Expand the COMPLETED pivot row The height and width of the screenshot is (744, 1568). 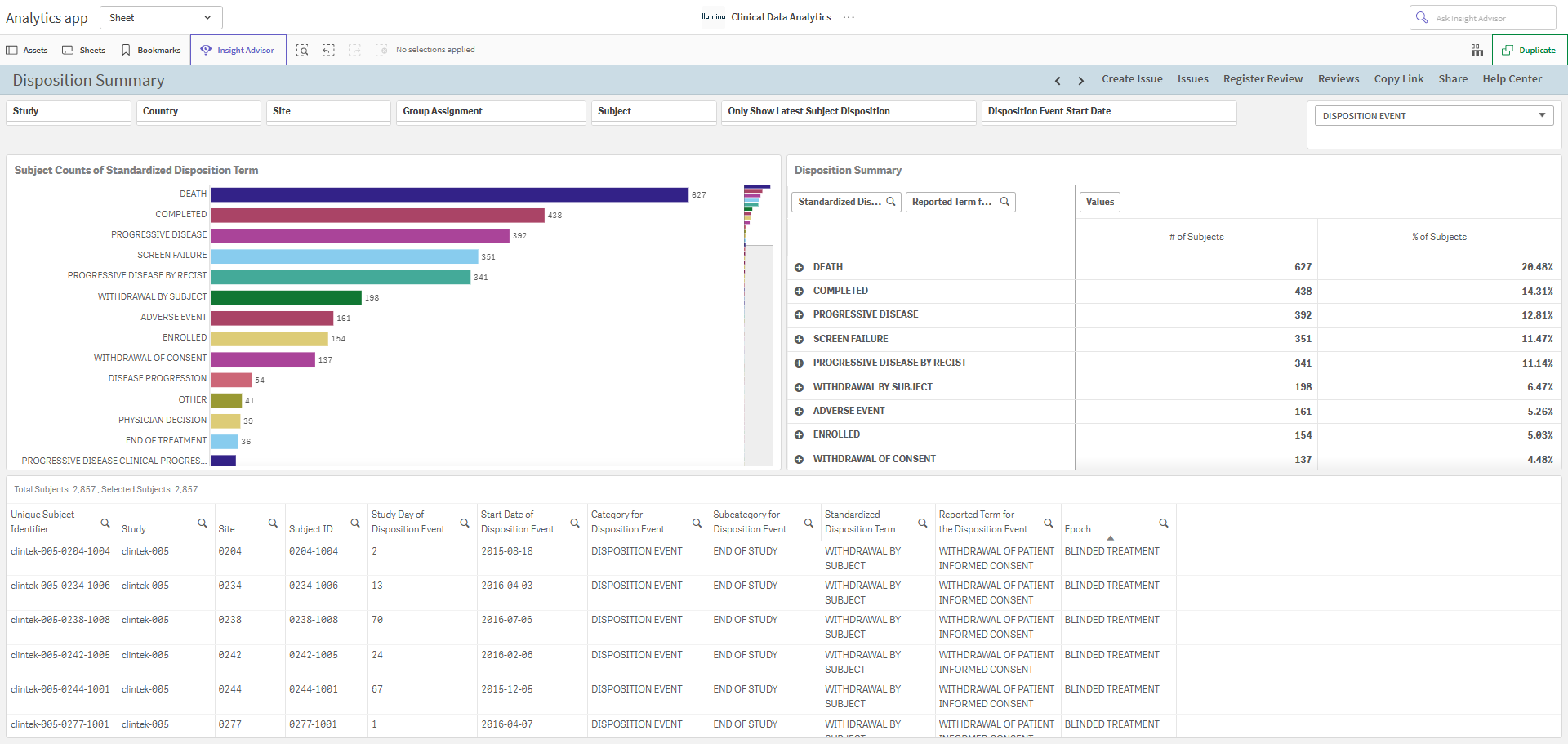pyautogui.click(x=799, y=292)
